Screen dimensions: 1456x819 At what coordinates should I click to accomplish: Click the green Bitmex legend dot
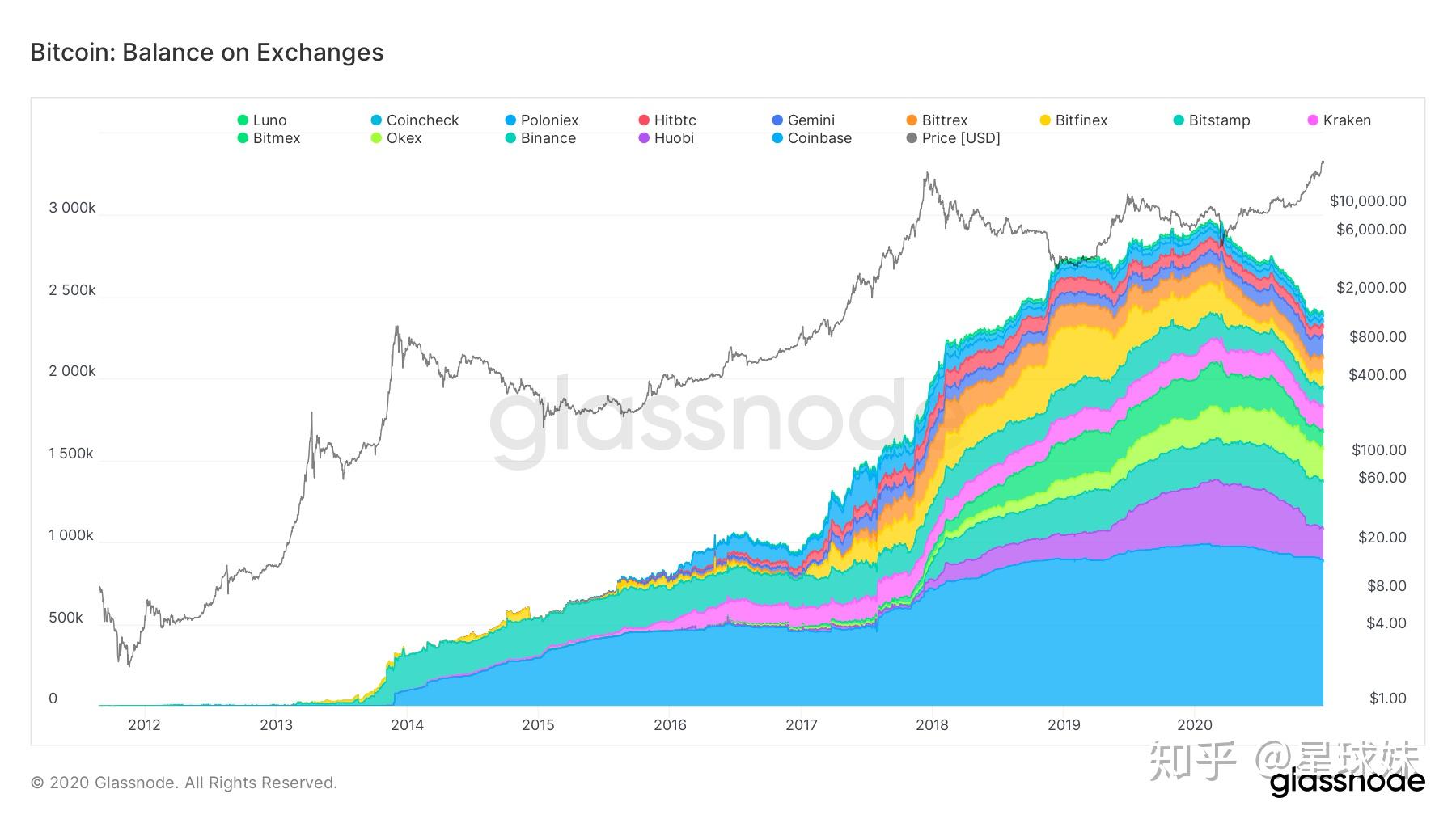[x=243, y=138]
